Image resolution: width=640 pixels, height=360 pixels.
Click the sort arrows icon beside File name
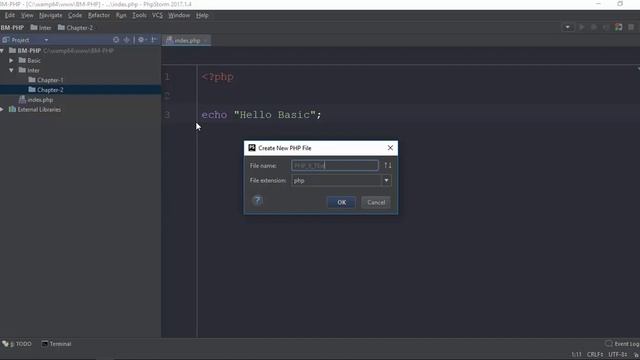coord(388,166)
